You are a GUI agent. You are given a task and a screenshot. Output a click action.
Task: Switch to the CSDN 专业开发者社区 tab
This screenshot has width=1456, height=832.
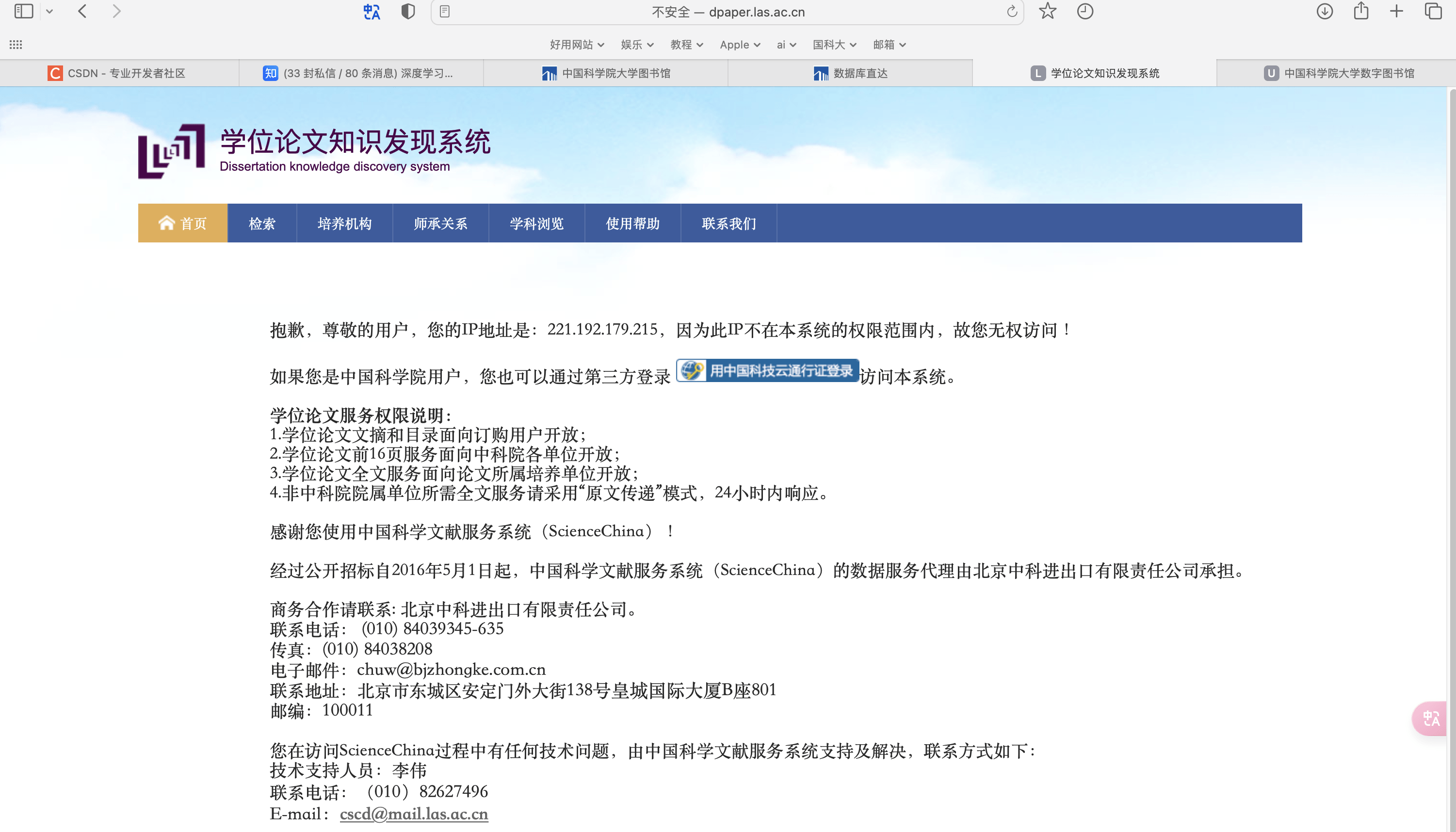point(119,73)
